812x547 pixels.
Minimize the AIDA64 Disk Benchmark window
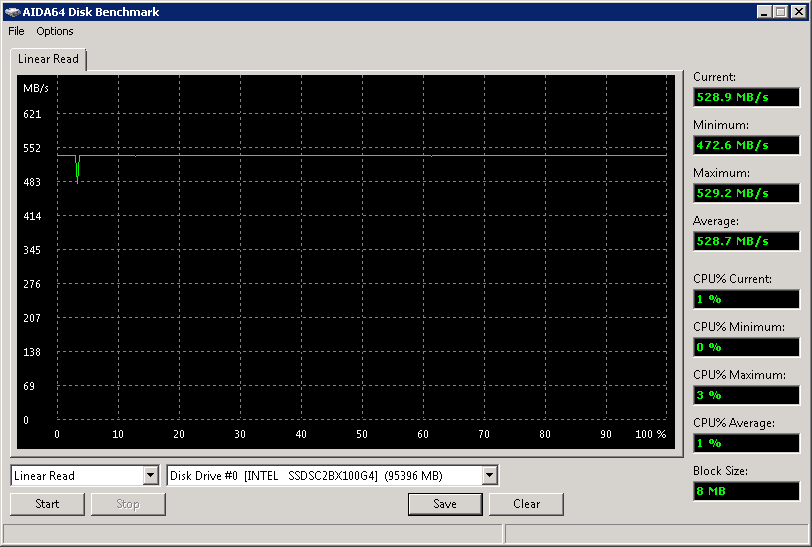(x=763, y=12)
